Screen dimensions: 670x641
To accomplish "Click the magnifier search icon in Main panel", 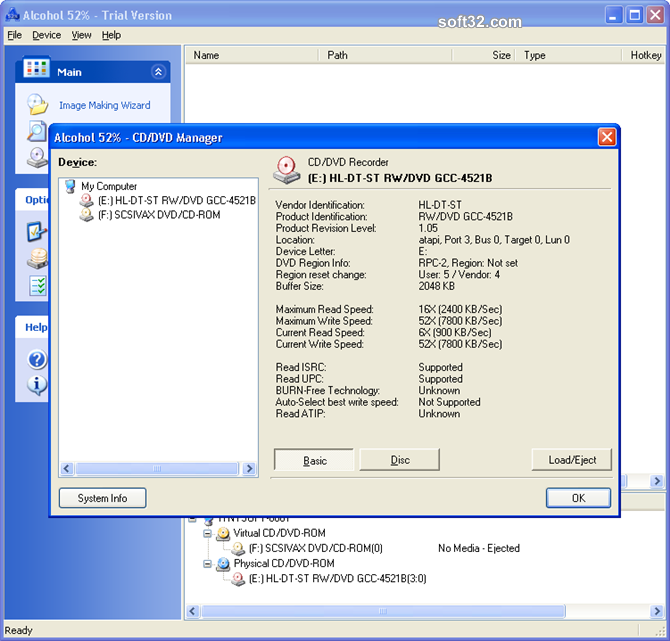I will click(x=37, y=131).
